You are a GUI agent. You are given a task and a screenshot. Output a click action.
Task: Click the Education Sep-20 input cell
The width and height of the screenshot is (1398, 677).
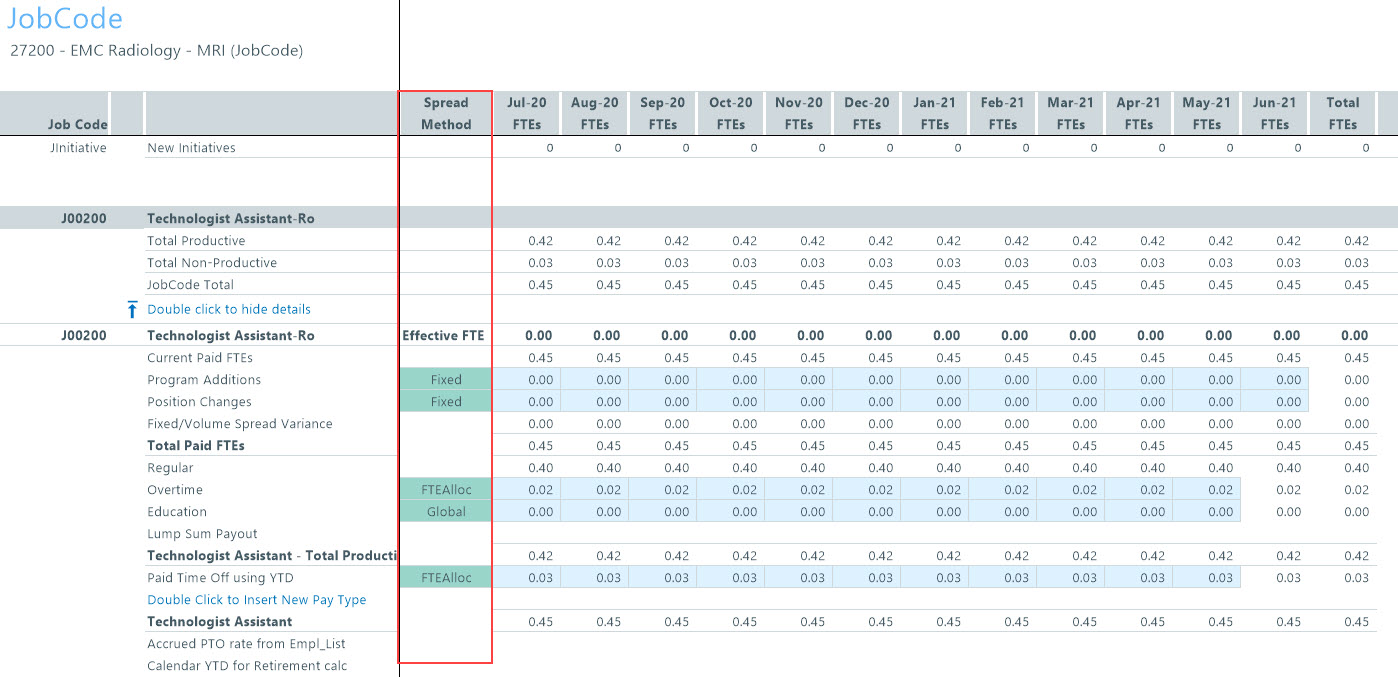662,512
